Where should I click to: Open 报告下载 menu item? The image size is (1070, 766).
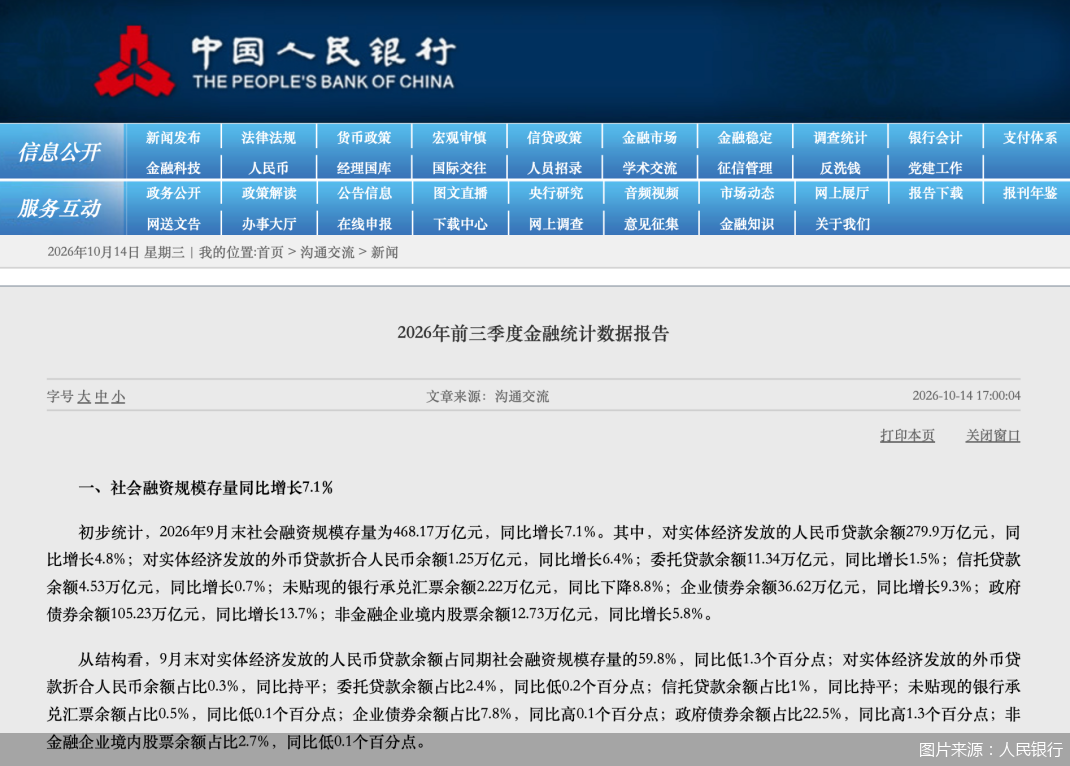click(936, 193)
